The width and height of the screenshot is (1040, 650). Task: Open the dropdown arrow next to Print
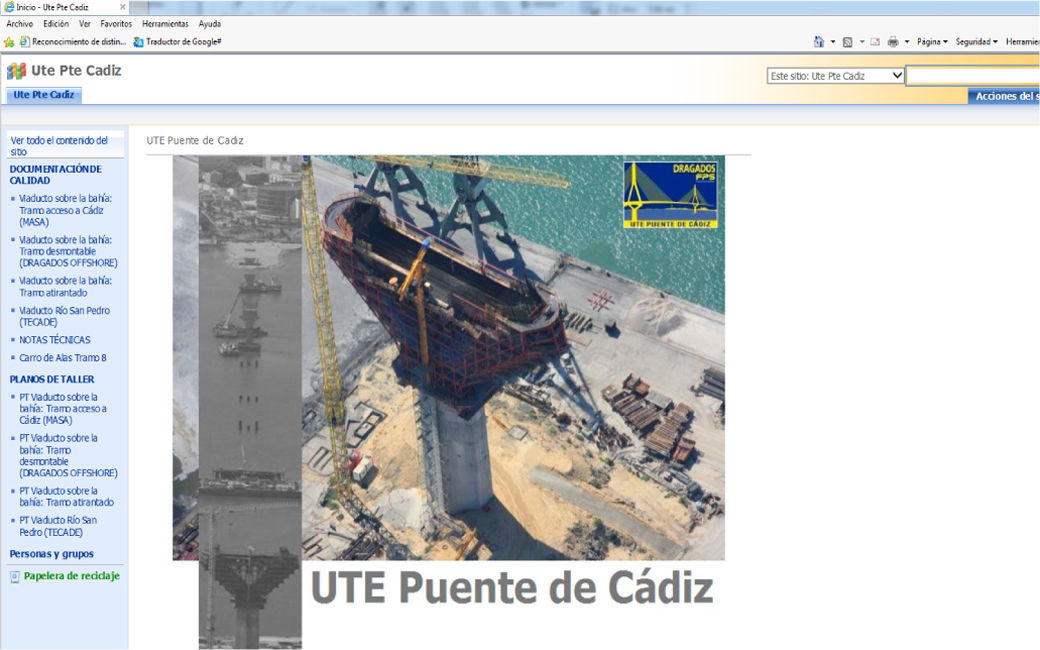(907, 42)
